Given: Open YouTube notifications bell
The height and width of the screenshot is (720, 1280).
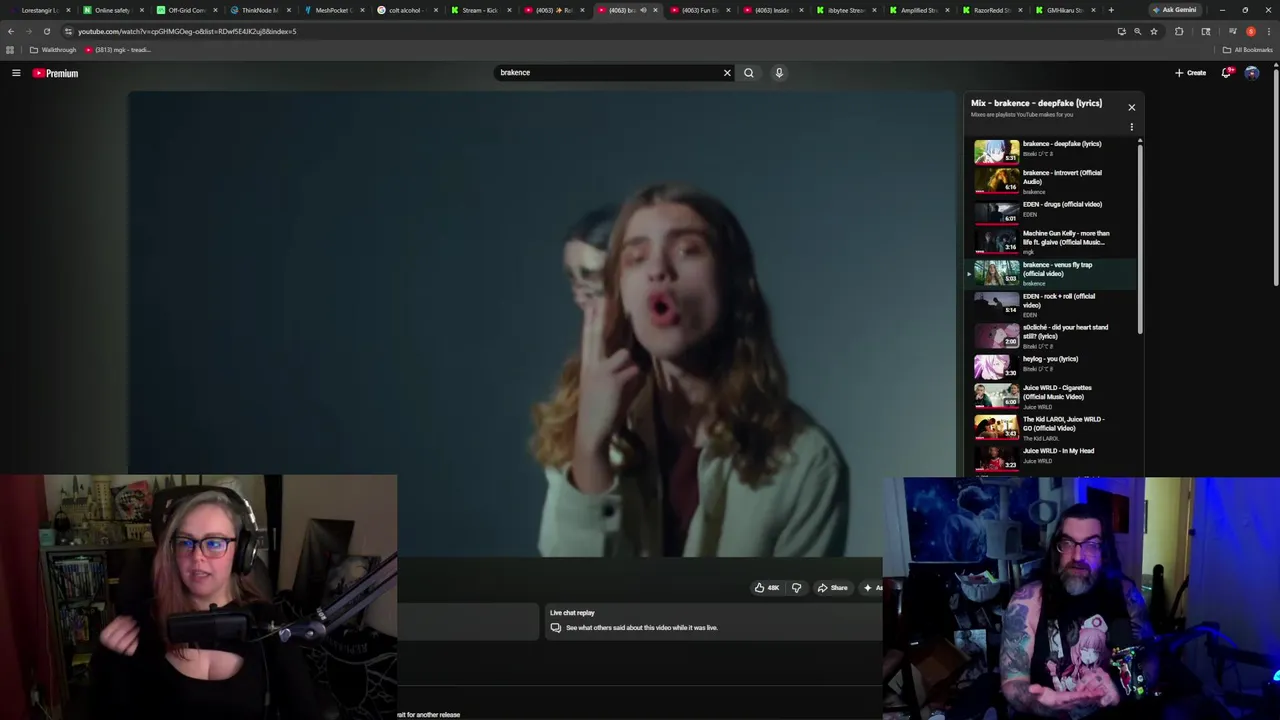Looking at the screenshot, I should tap(1226, 73).
